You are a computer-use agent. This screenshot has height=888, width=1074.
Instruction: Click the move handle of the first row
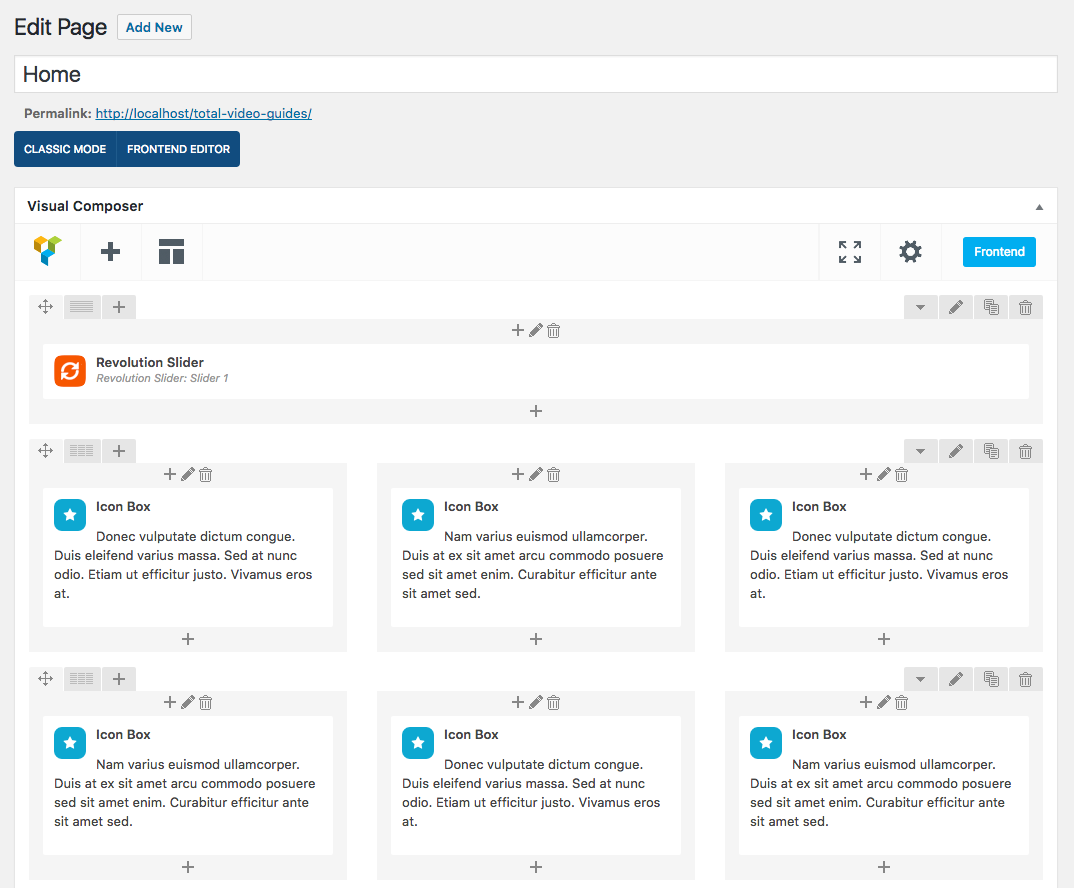tap(46, 307)
